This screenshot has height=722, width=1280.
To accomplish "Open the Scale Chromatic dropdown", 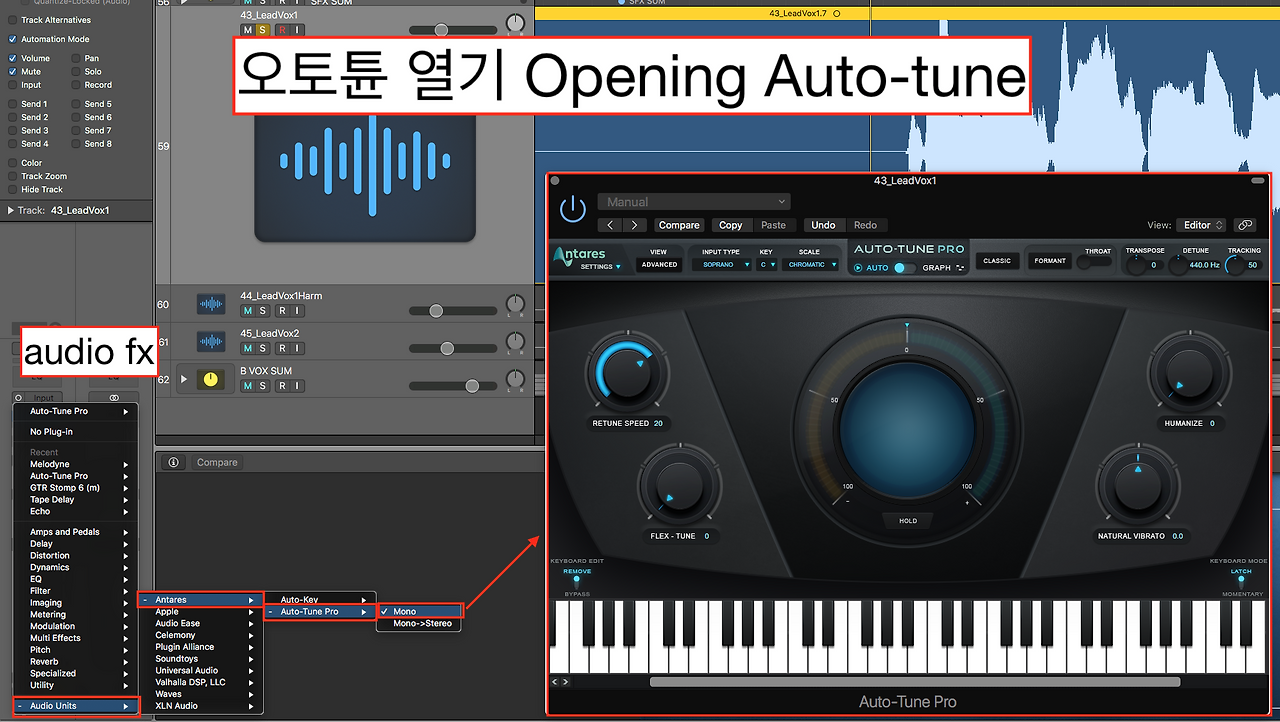I will pos(810,265).
